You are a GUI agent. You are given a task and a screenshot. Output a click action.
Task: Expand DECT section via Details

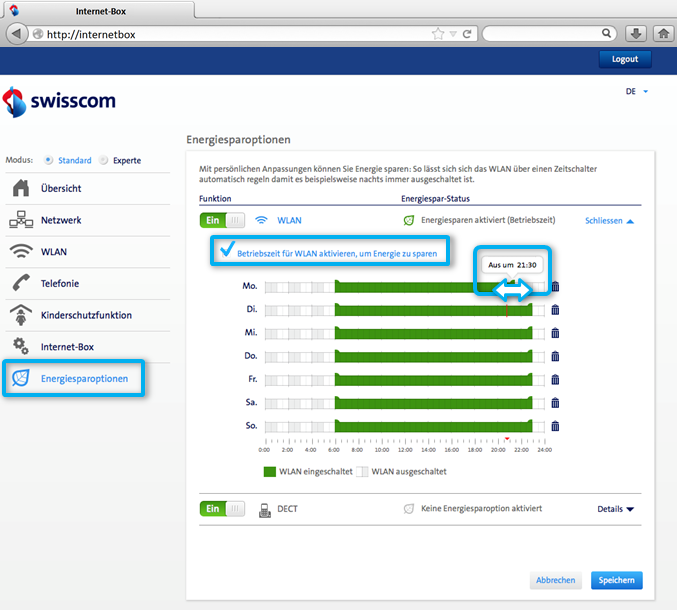click(x=615, y=509)
